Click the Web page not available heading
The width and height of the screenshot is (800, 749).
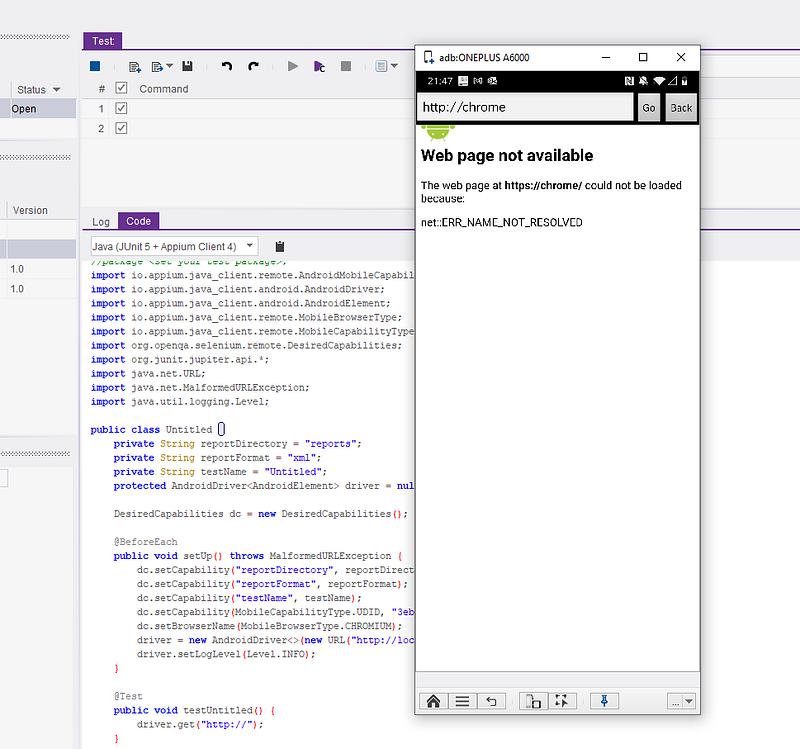(507, 155)
